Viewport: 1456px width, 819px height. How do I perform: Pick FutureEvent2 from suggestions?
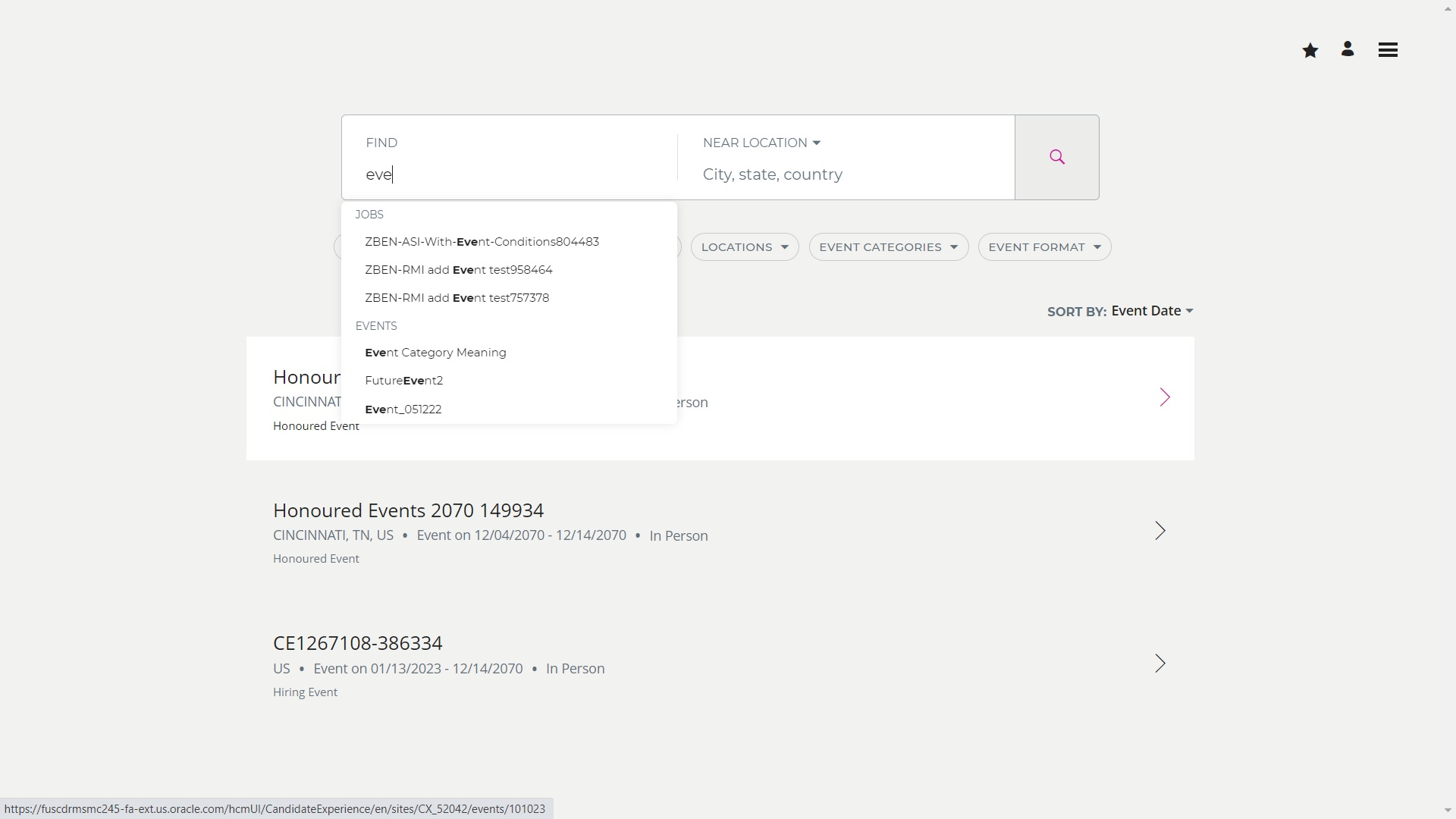pos(403,381)
